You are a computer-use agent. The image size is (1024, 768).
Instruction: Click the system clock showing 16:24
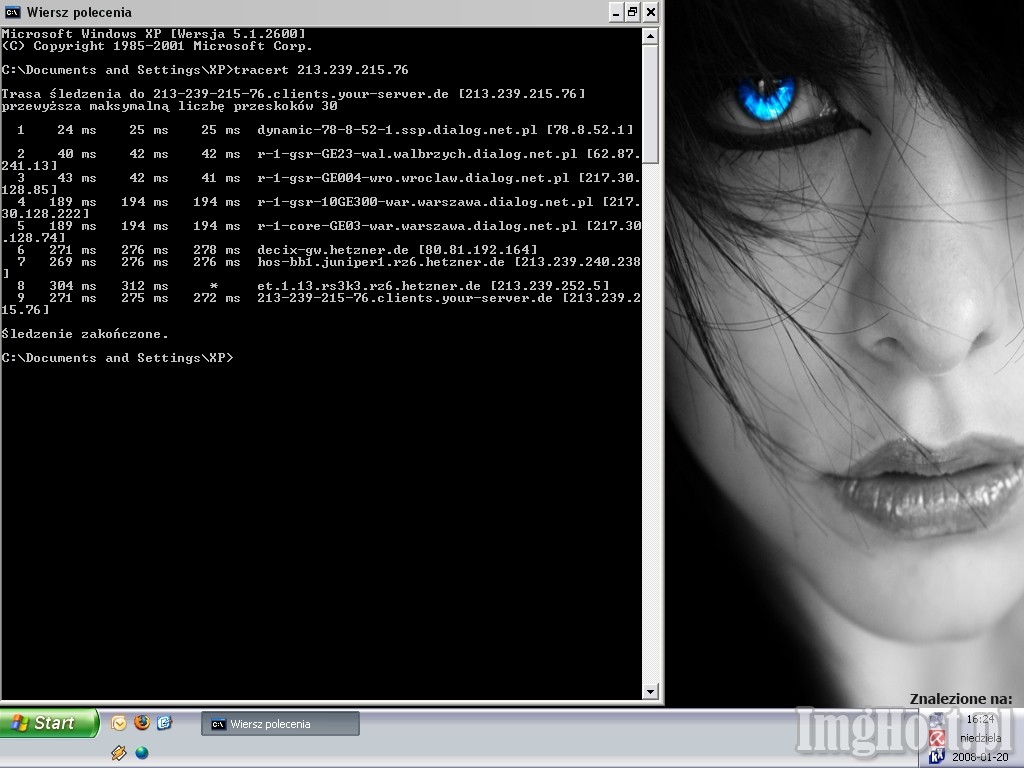click(x=980, y=719)
